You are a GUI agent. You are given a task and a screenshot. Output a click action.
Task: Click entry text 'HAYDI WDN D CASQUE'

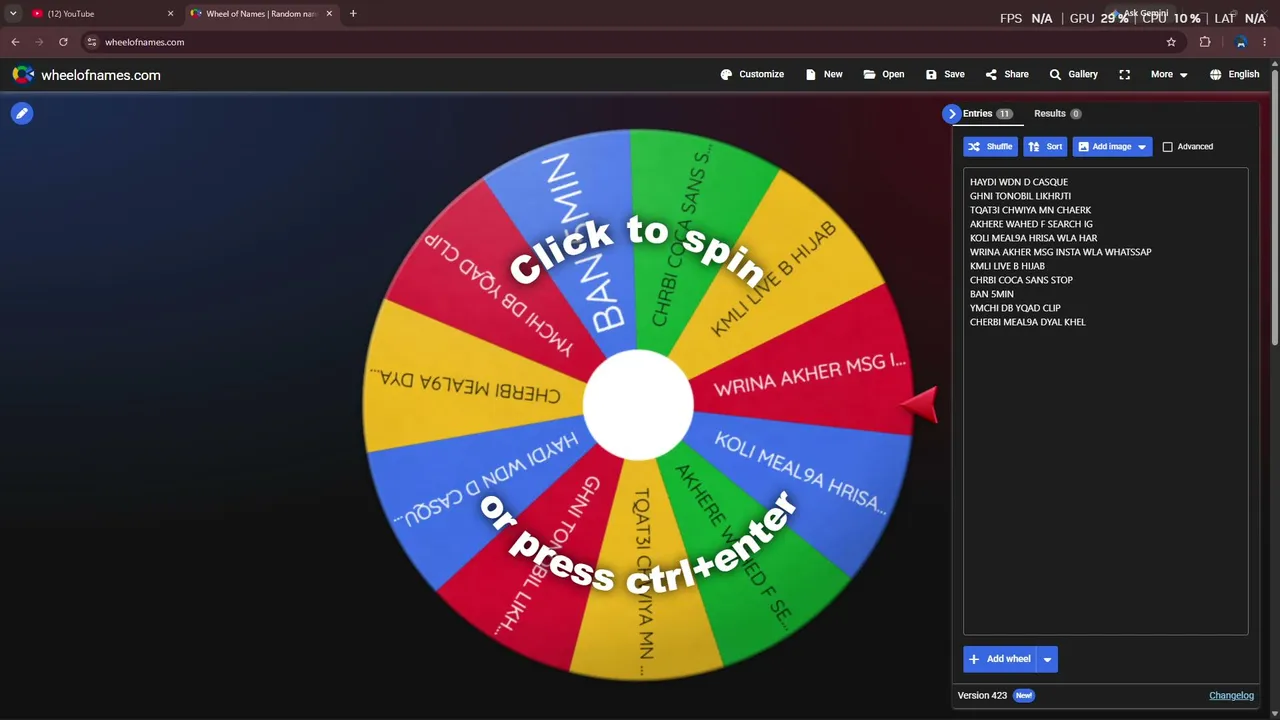coord(1018,182)
